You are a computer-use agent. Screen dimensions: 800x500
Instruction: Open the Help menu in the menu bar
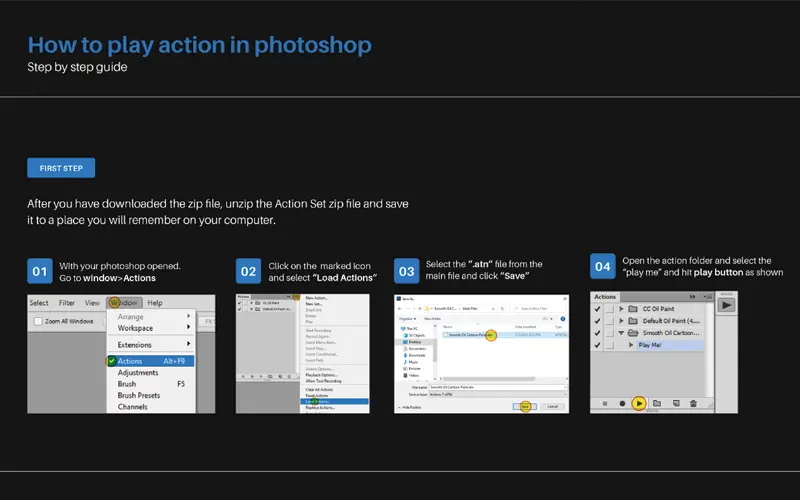tap(155, 303)
